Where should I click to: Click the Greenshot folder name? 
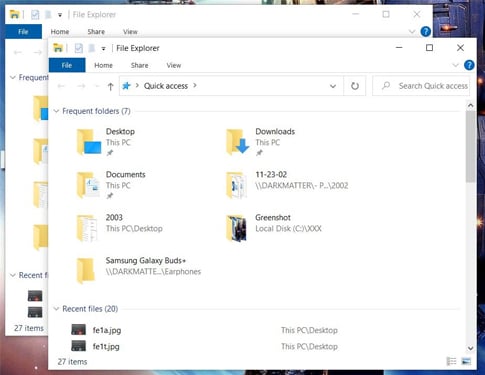point(273,217)
